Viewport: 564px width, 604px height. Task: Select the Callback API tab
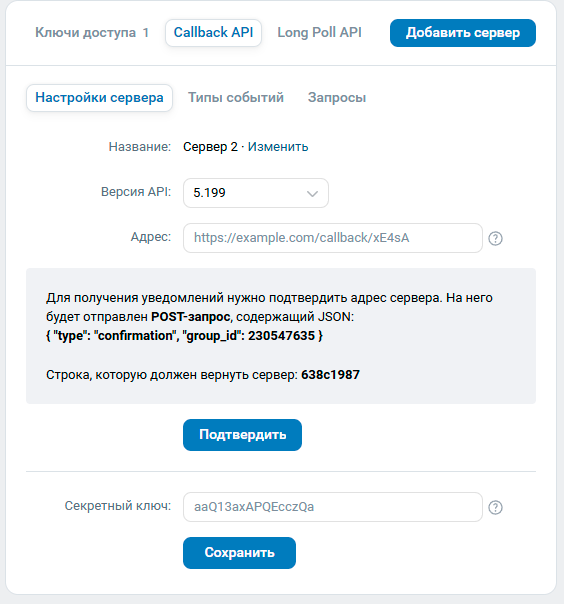coord(213,33)
